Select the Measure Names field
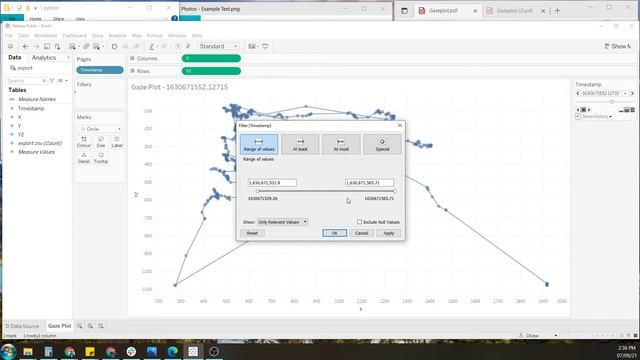Screen dimensions: 640x360 [37, 99]
